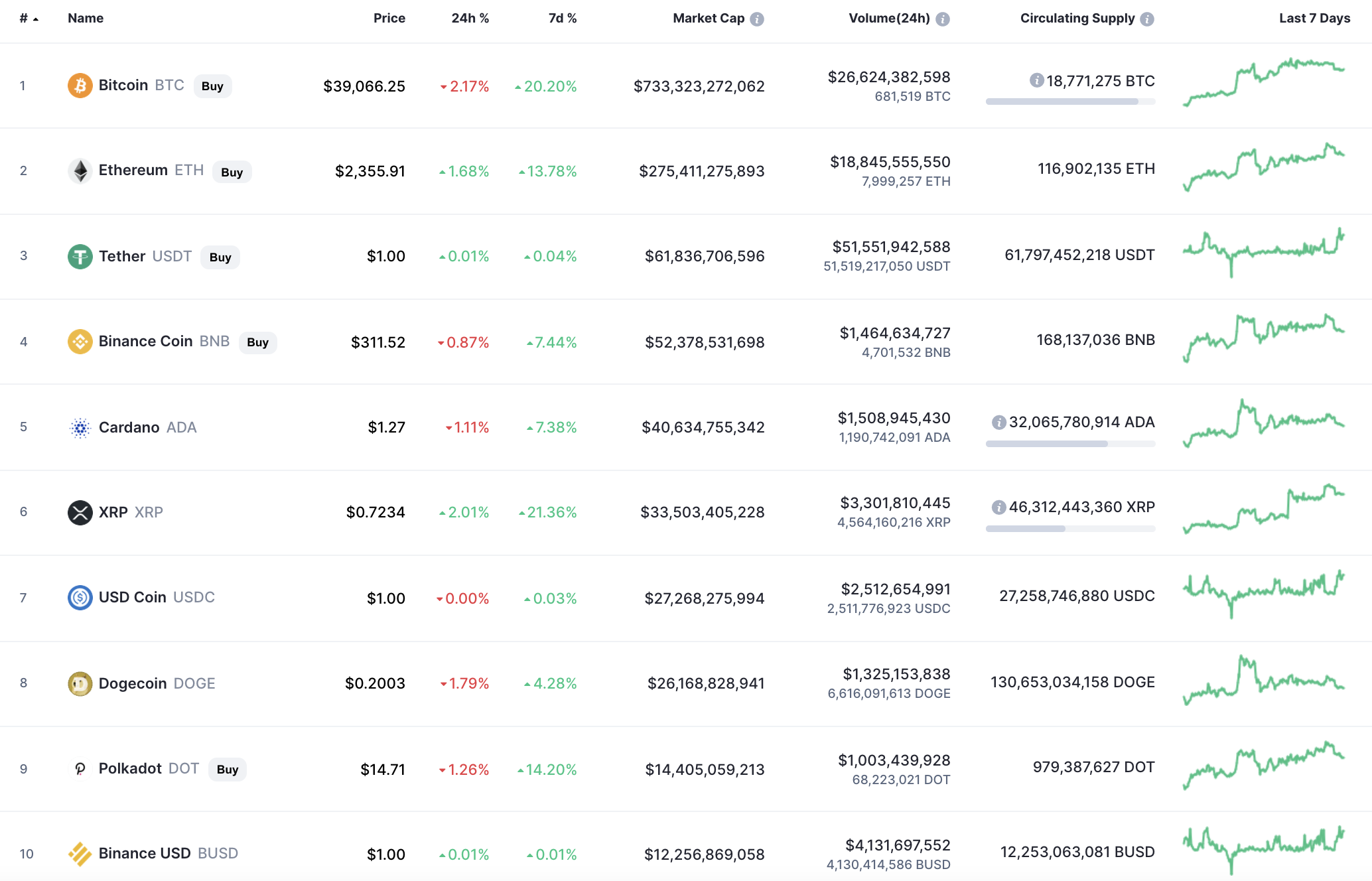Click USD Coin volume $2,512,654,991
The image size is (1372, 881).
pos(896,589)
